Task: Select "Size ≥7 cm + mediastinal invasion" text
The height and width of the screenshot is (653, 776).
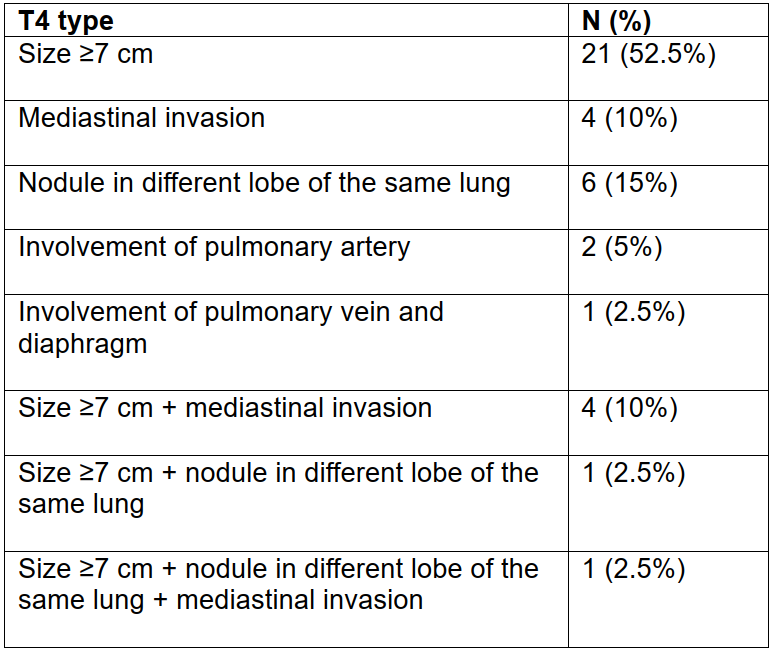Action: coord(225,408)
